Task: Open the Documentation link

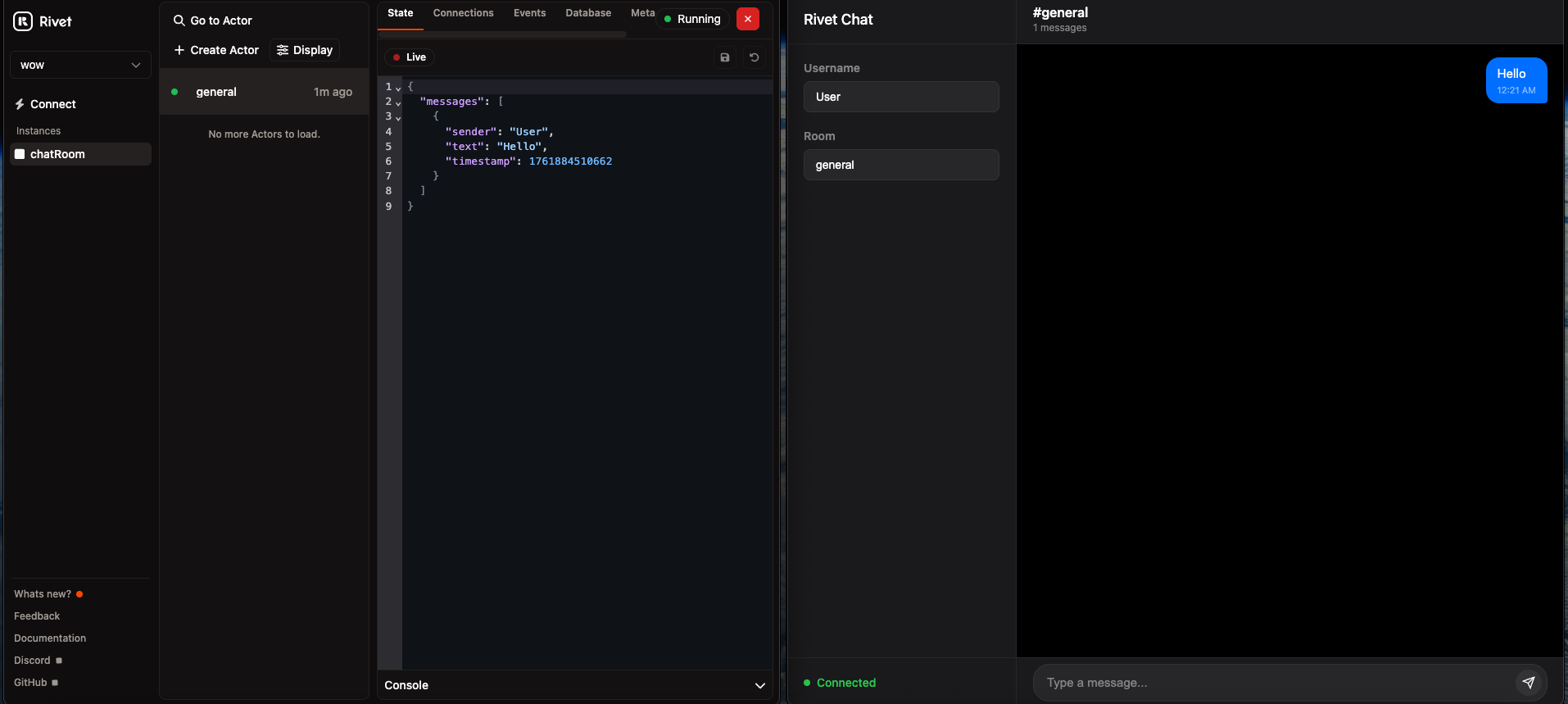Action: (50, 638)
